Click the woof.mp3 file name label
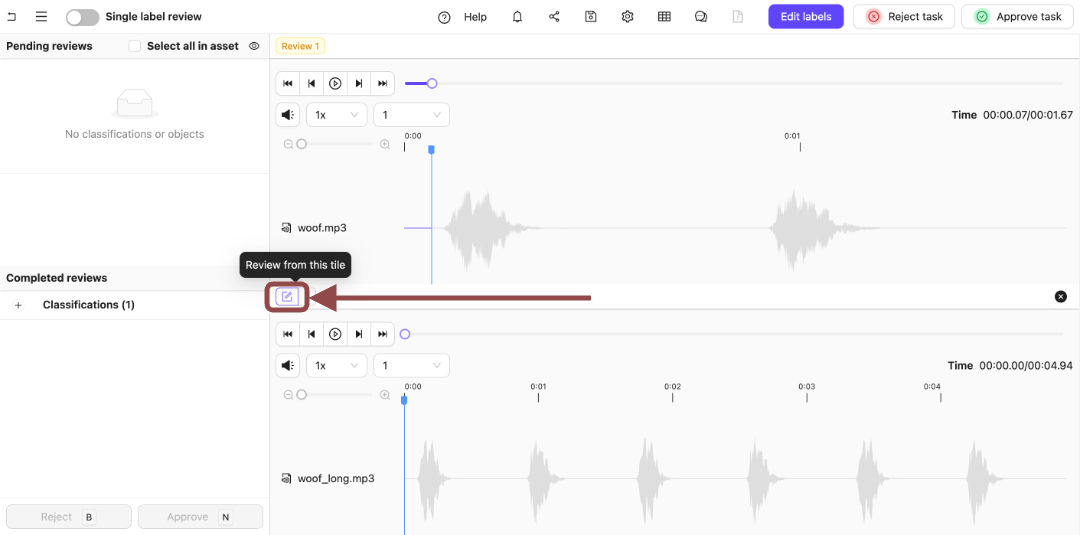1080x535 pixels. (x=320, y=227)
